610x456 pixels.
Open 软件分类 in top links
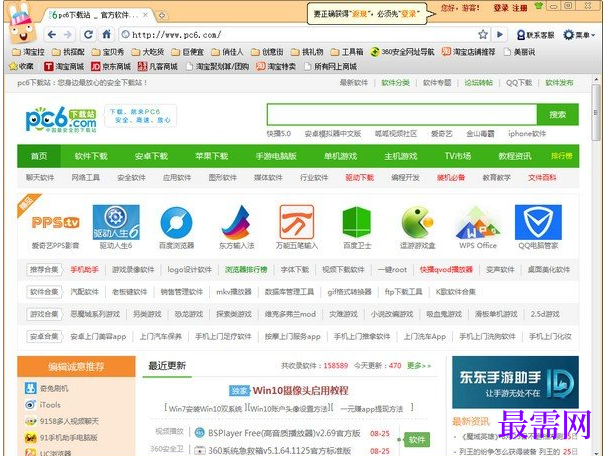tap(396, 82)
